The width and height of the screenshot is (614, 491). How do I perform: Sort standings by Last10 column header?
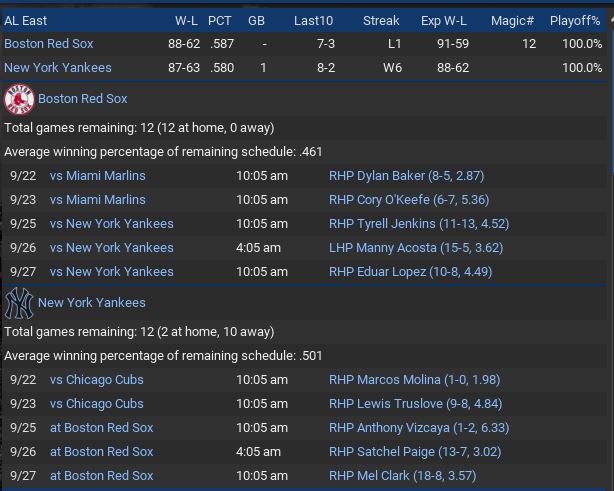[314, 20]
